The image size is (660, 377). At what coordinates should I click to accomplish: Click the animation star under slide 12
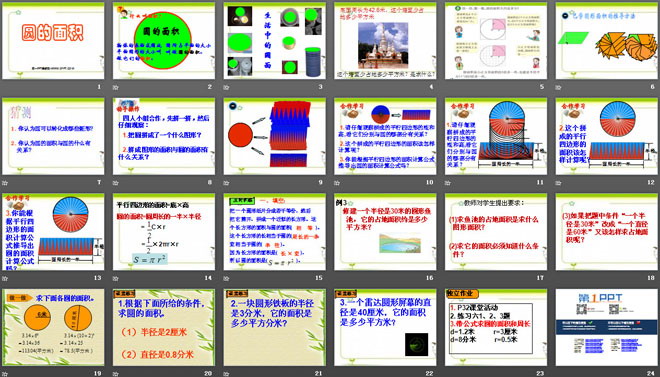click(x=558, y=183)
